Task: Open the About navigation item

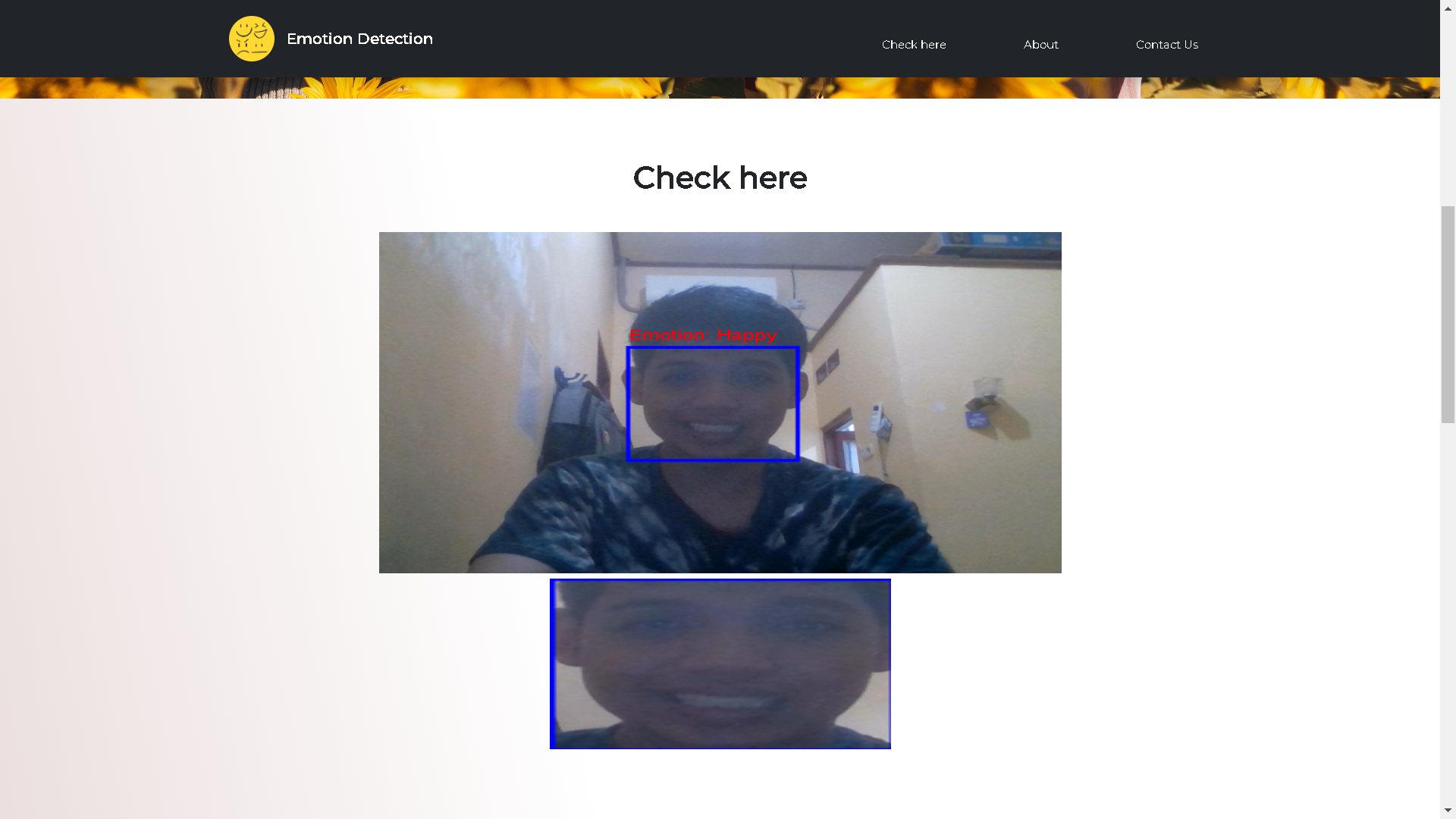Action: (1040, 44)
